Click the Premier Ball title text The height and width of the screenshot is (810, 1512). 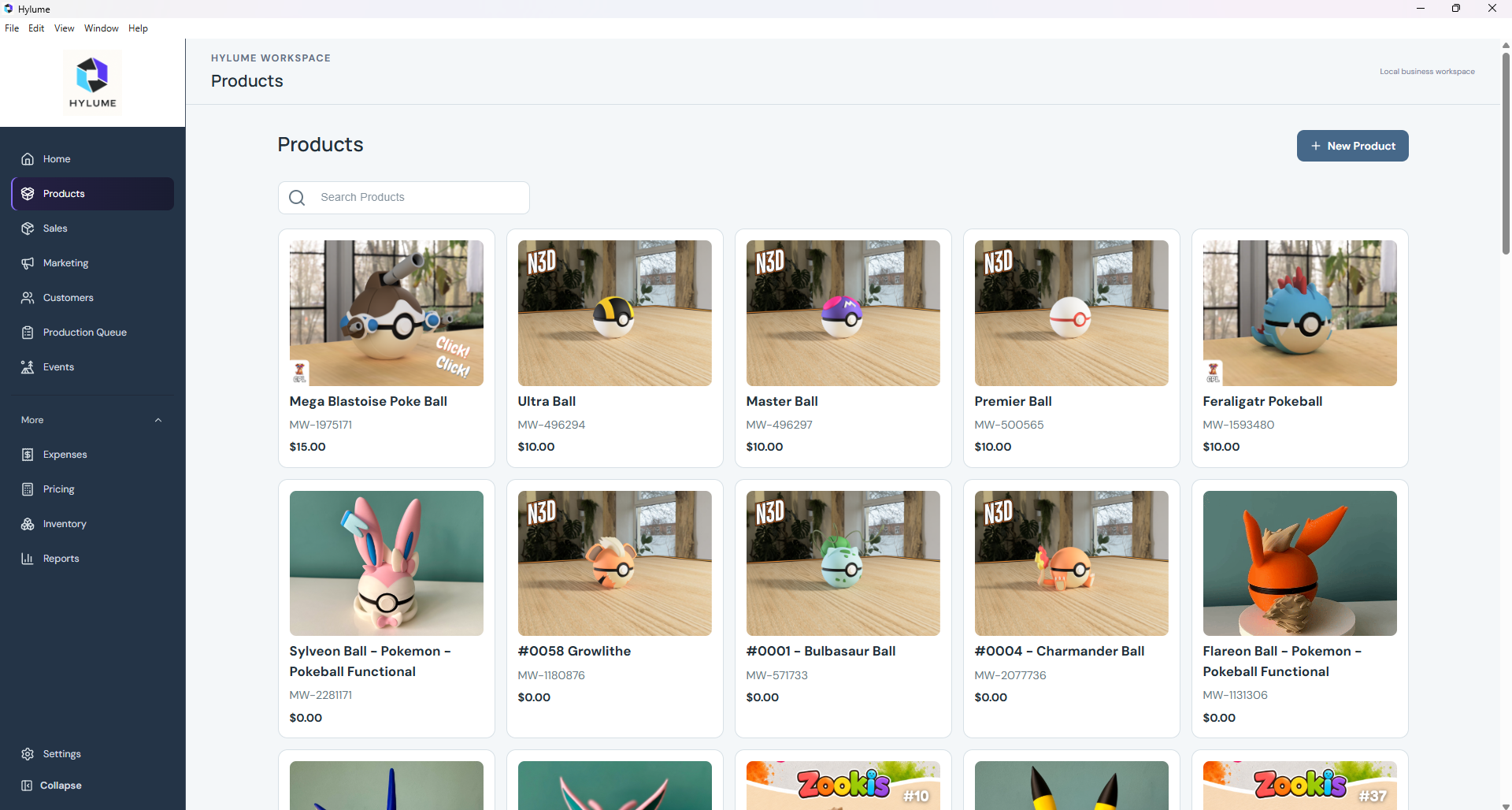[x=1013, y=402]
